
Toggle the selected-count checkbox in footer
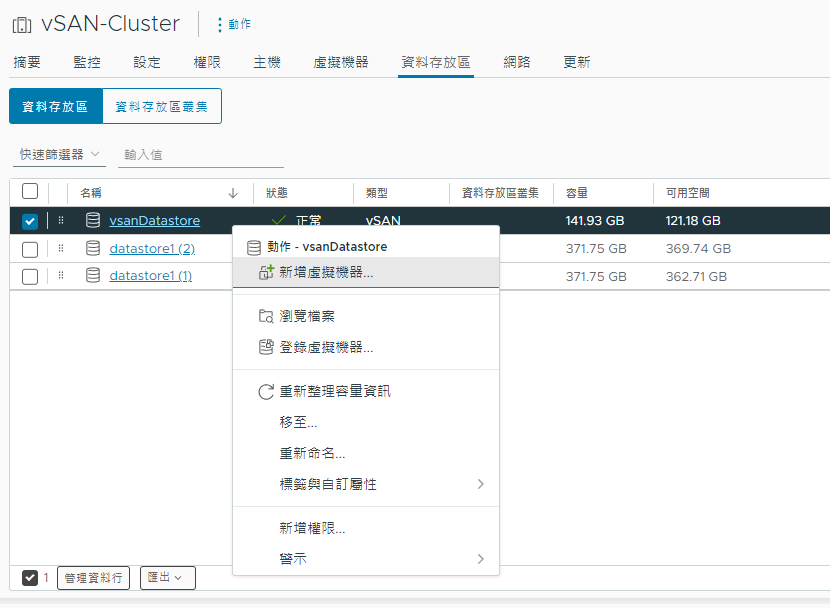pos(30,578)
